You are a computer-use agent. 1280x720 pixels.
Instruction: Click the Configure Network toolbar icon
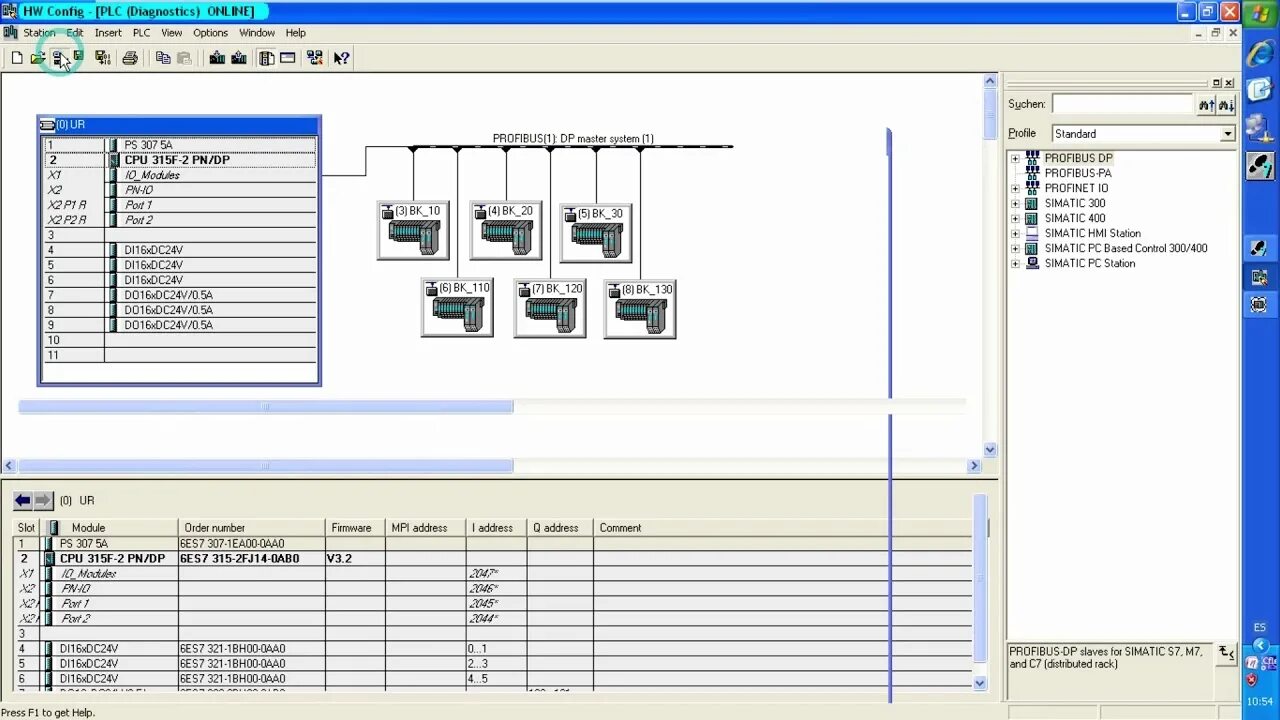click(x=315, y=58)
